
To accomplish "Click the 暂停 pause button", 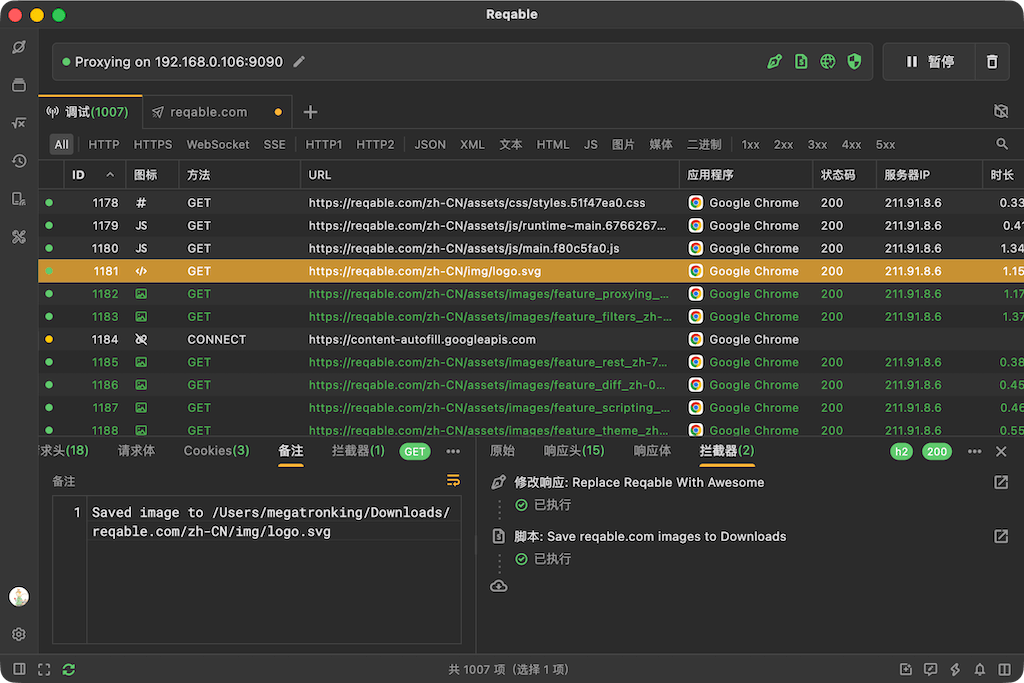I will click(x=929, y=62).
